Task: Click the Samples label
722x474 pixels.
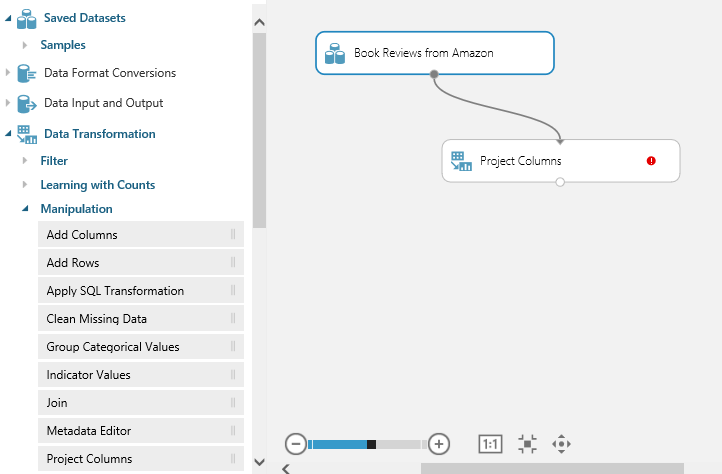Action: [x=63, y=45]
